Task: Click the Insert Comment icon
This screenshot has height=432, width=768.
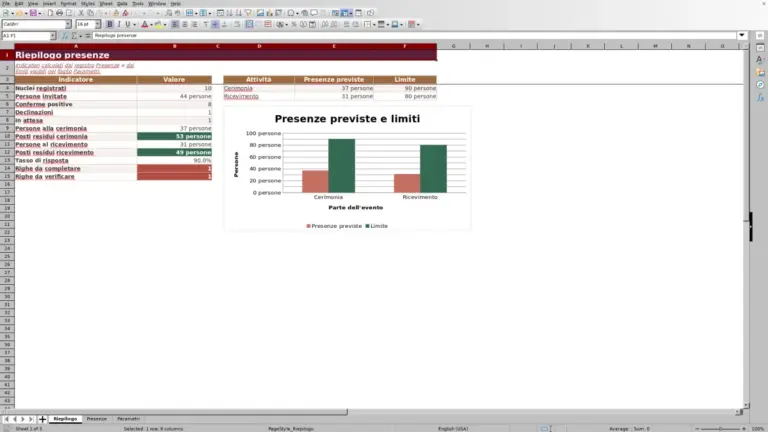Action: 314,13
